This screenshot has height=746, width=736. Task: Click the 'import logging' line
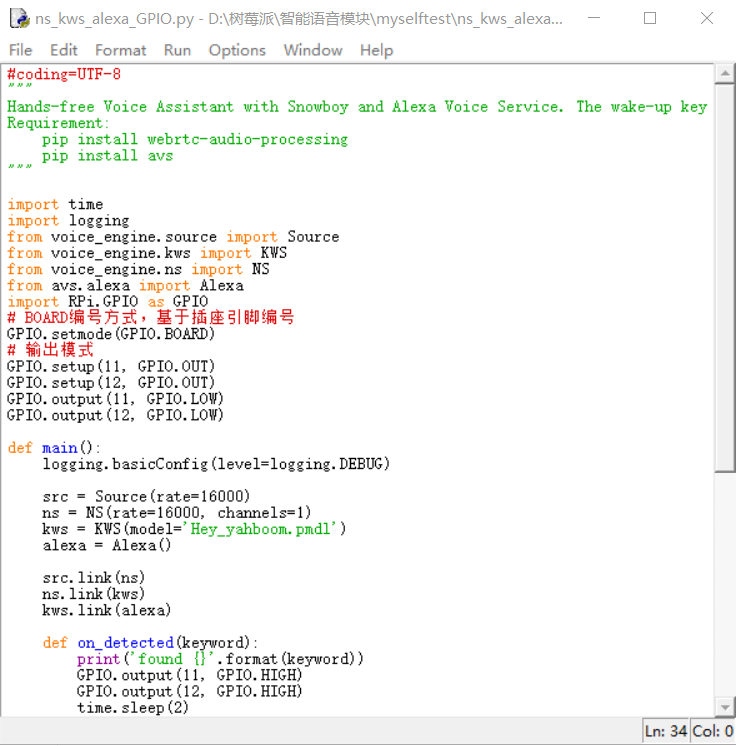click(x=68, y=220)
